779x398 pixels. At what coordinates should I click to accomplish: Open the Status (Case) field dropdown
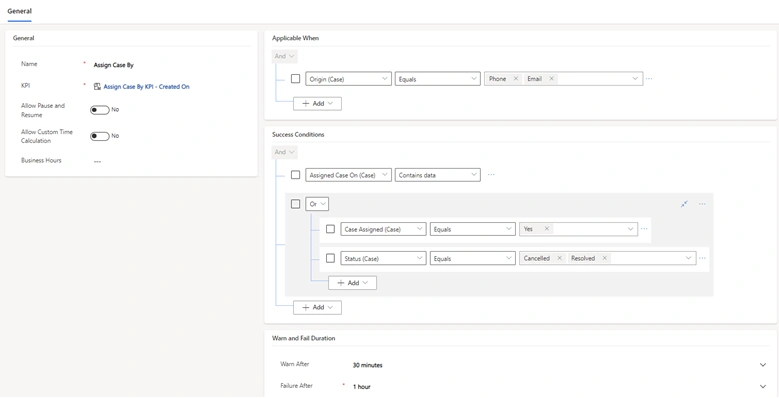click(383, 258)
